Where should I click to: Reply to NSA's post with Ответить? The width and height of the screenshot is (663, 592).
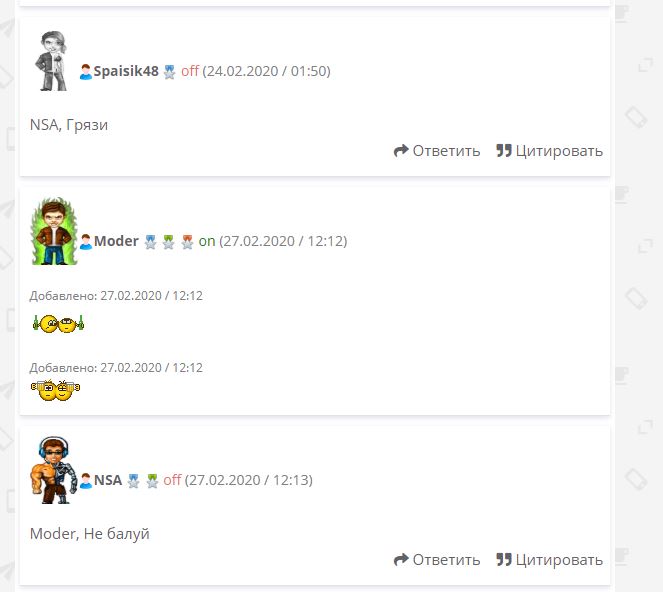click(x=437, y=559)
